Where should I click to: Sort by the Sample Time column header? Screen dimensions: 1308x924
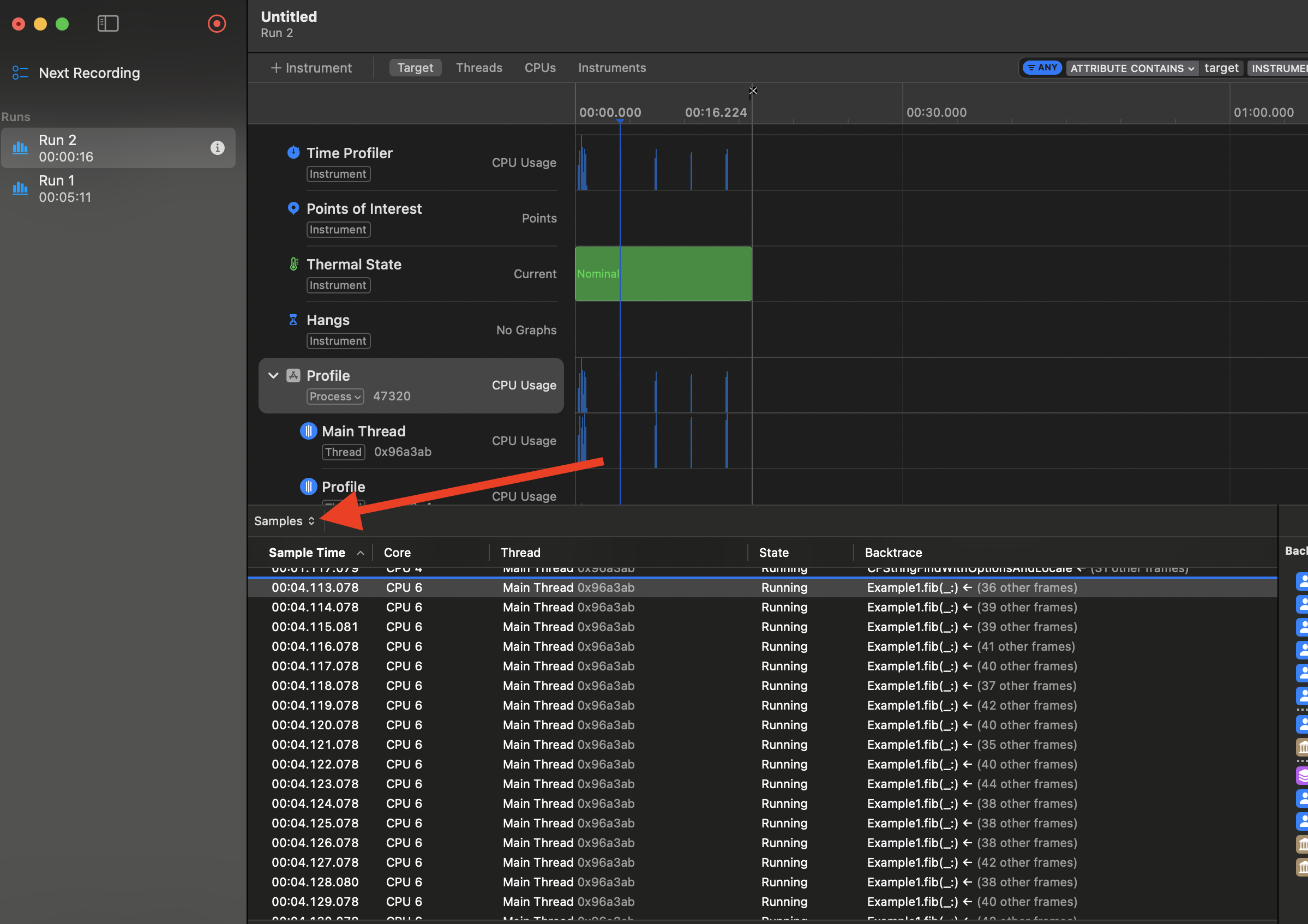coord(308,553)
